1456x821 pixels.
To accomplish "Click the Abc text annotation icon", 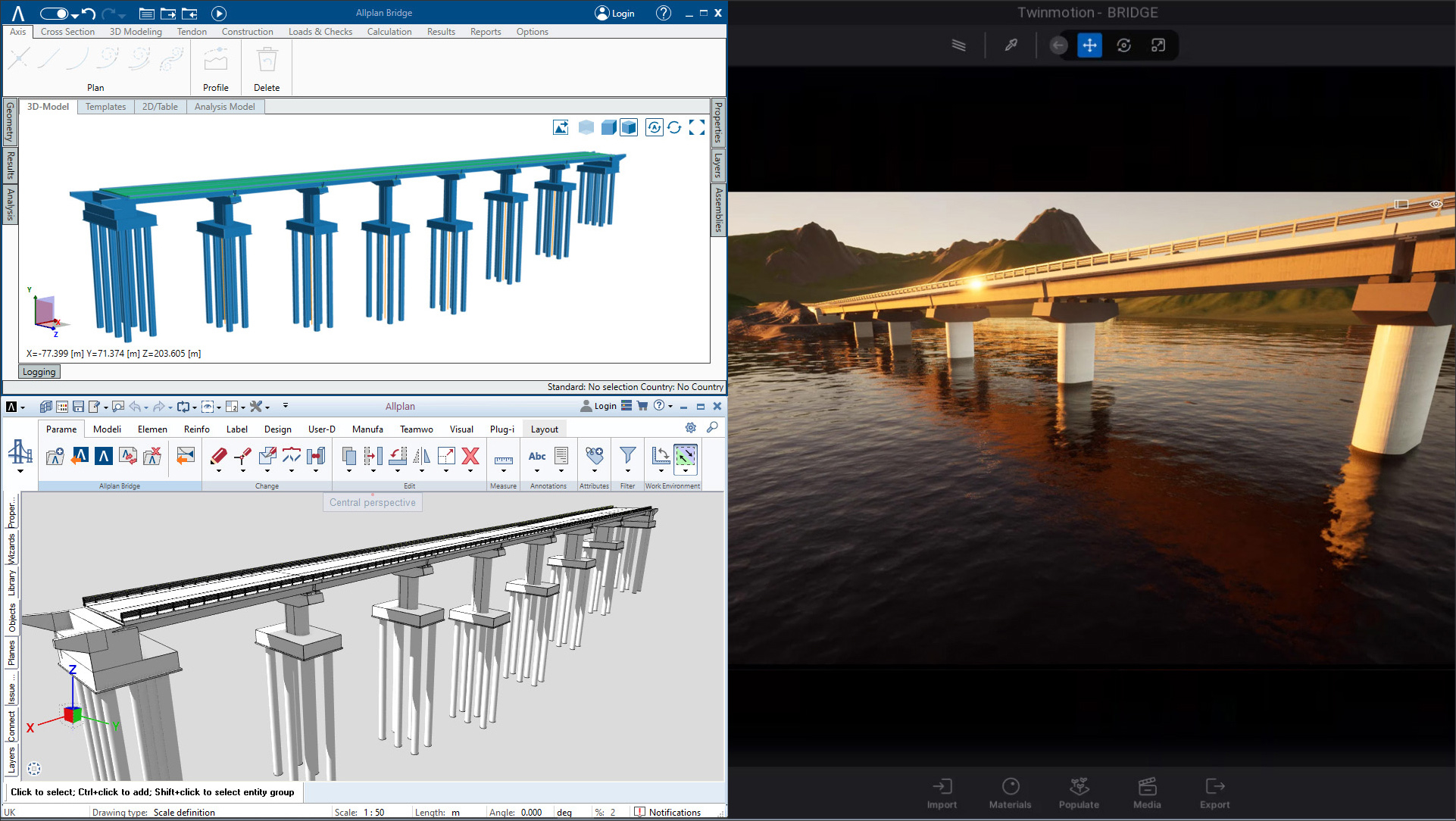I will click(x=537, y=456).
